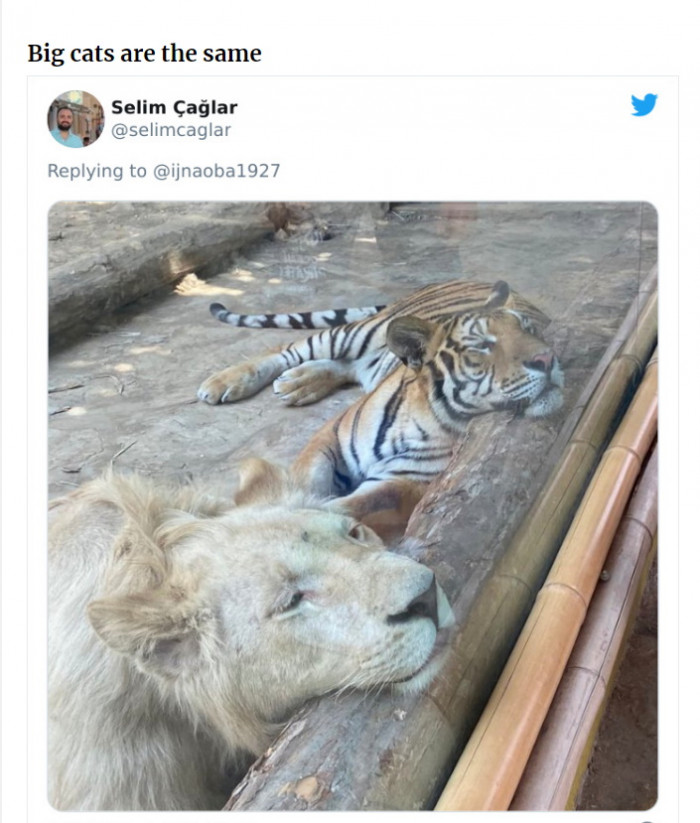Click the @selimcaglar handle
This screenshot has width=700, height=823.
pos(171,130)
